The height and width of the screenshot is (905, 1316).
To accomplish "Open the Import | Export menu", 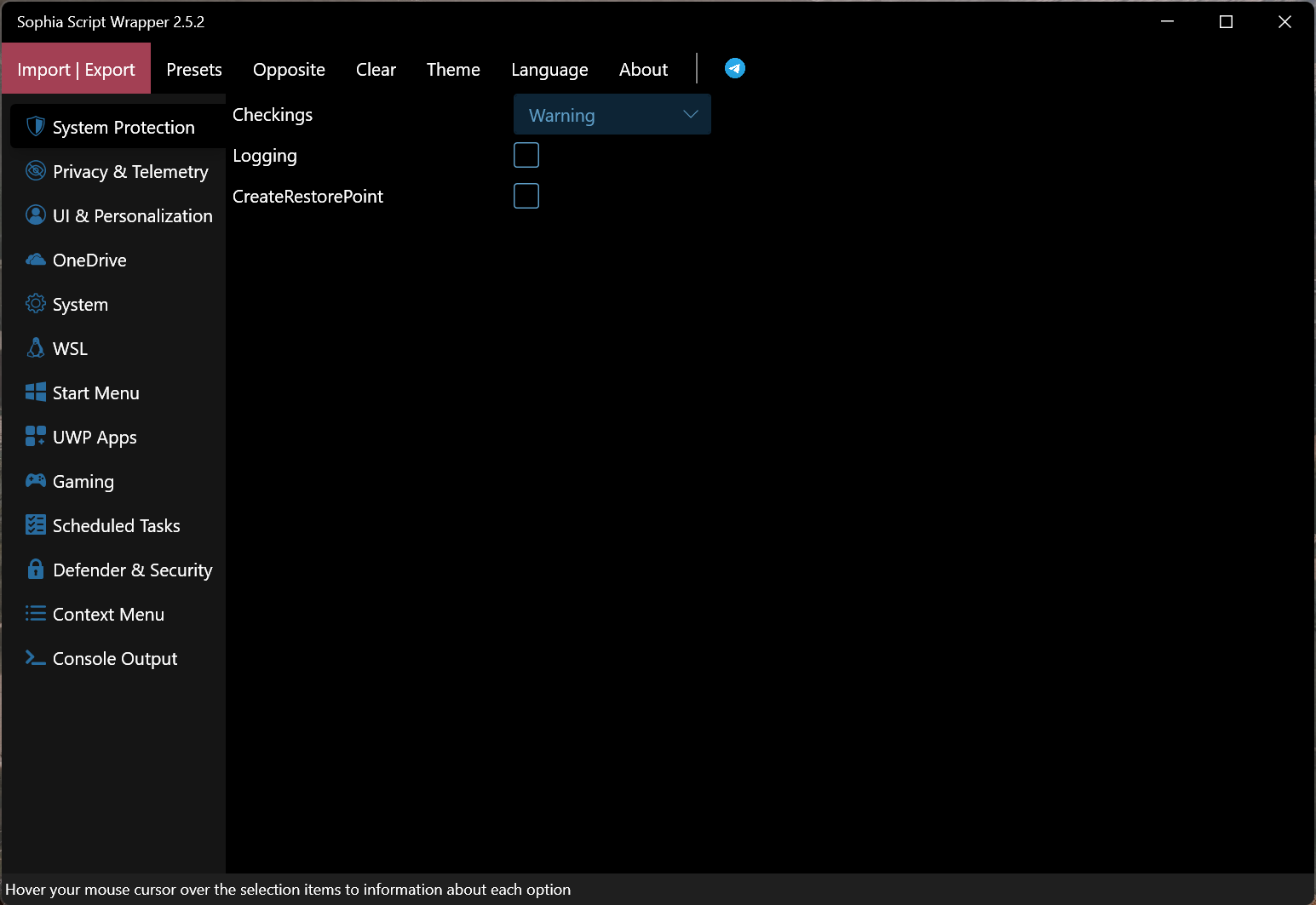I will (76, 69).
